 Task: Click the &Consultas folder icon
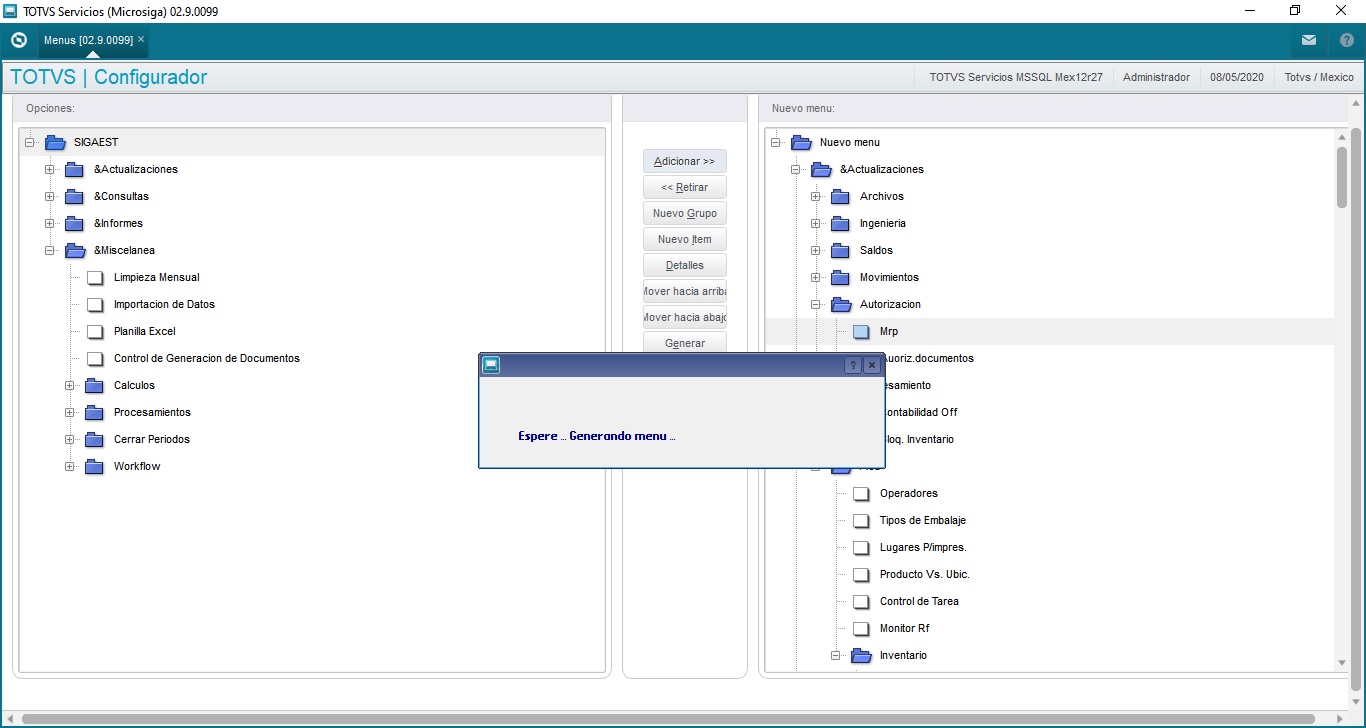[75, 196]
